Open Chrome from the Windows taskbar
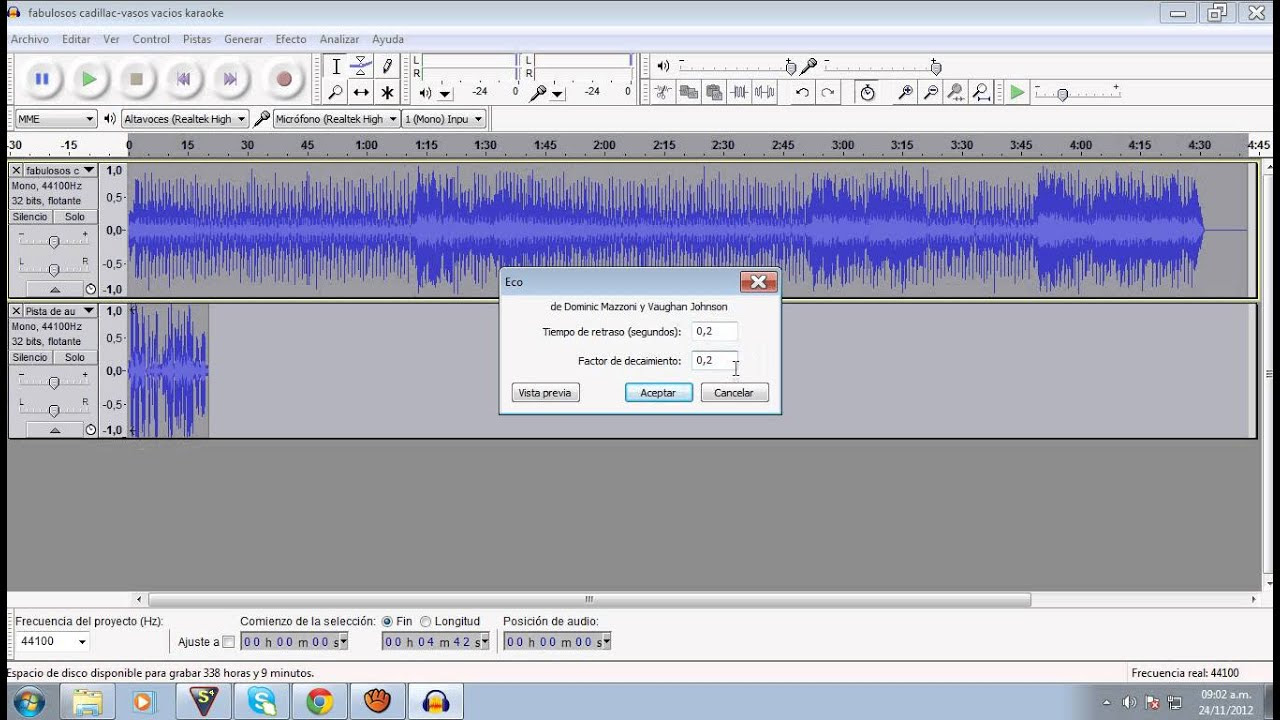This screenshot has width=1280, height=720. [320, 701]
